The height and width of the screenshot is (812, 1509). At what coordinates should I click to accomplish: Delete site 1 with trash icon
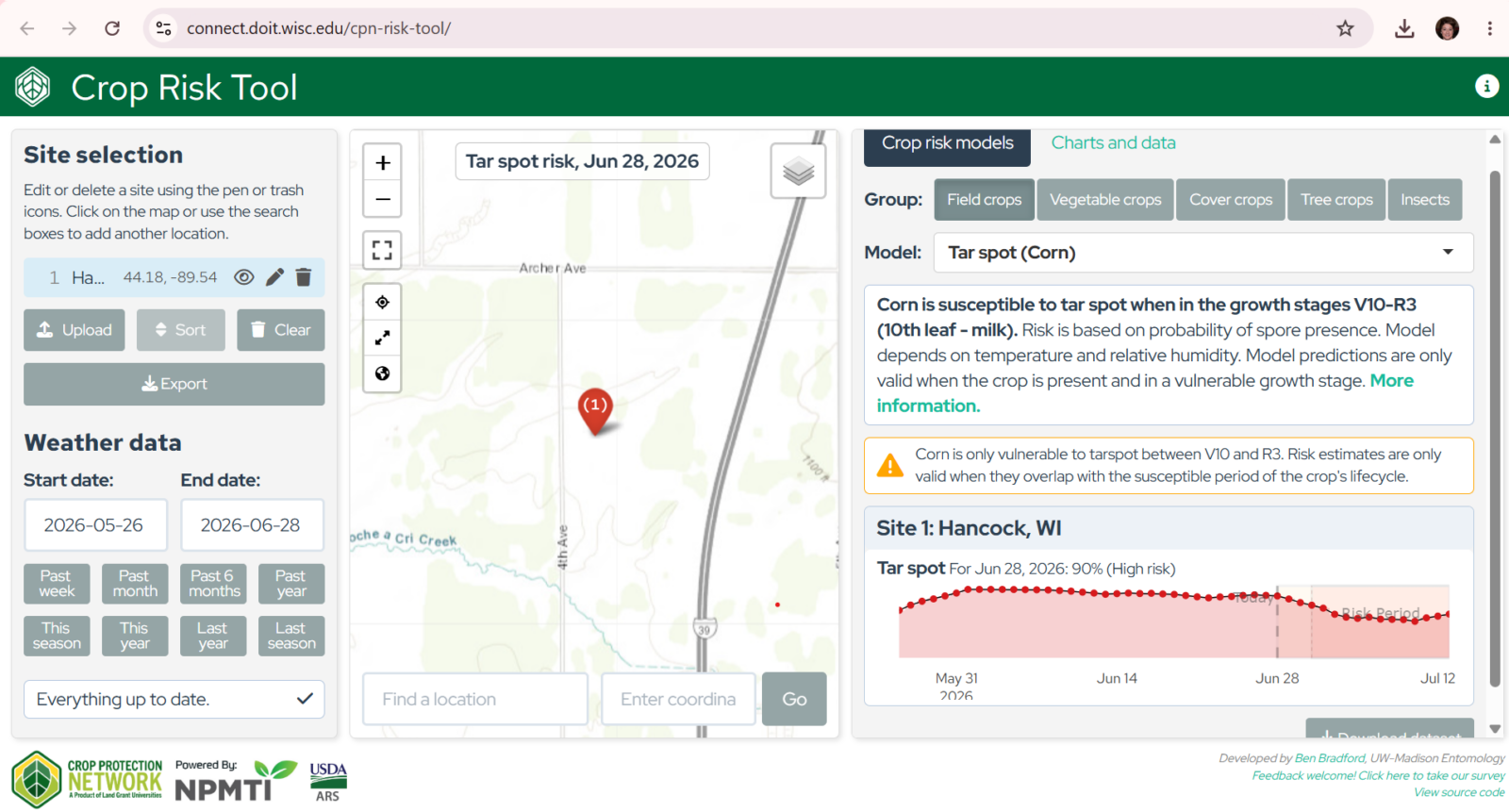pyautogui.click(x=304, y=277)
